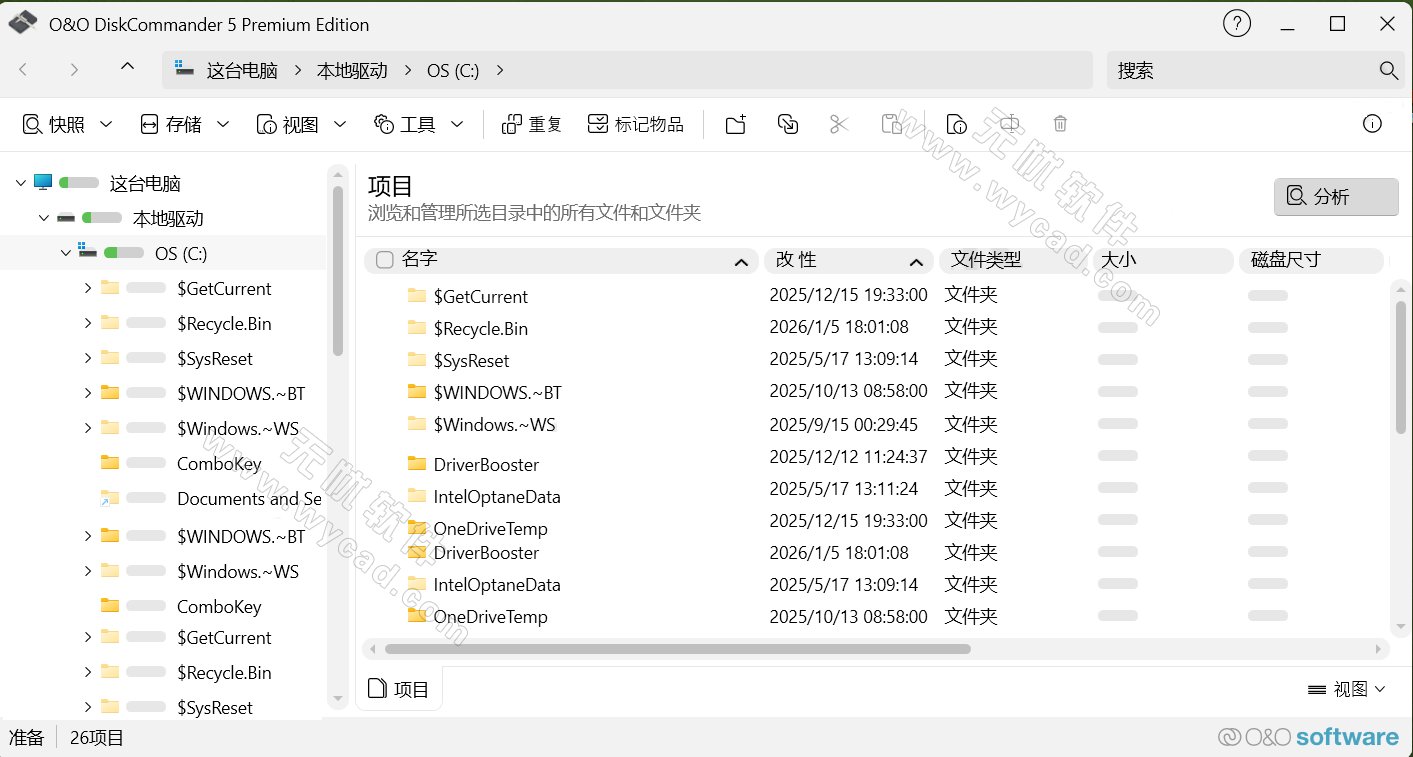Toggle the 名字 column sort arrow
The height and width of the screenshot is (757, 1413).
pyautogui.click(x=741, y=260)
